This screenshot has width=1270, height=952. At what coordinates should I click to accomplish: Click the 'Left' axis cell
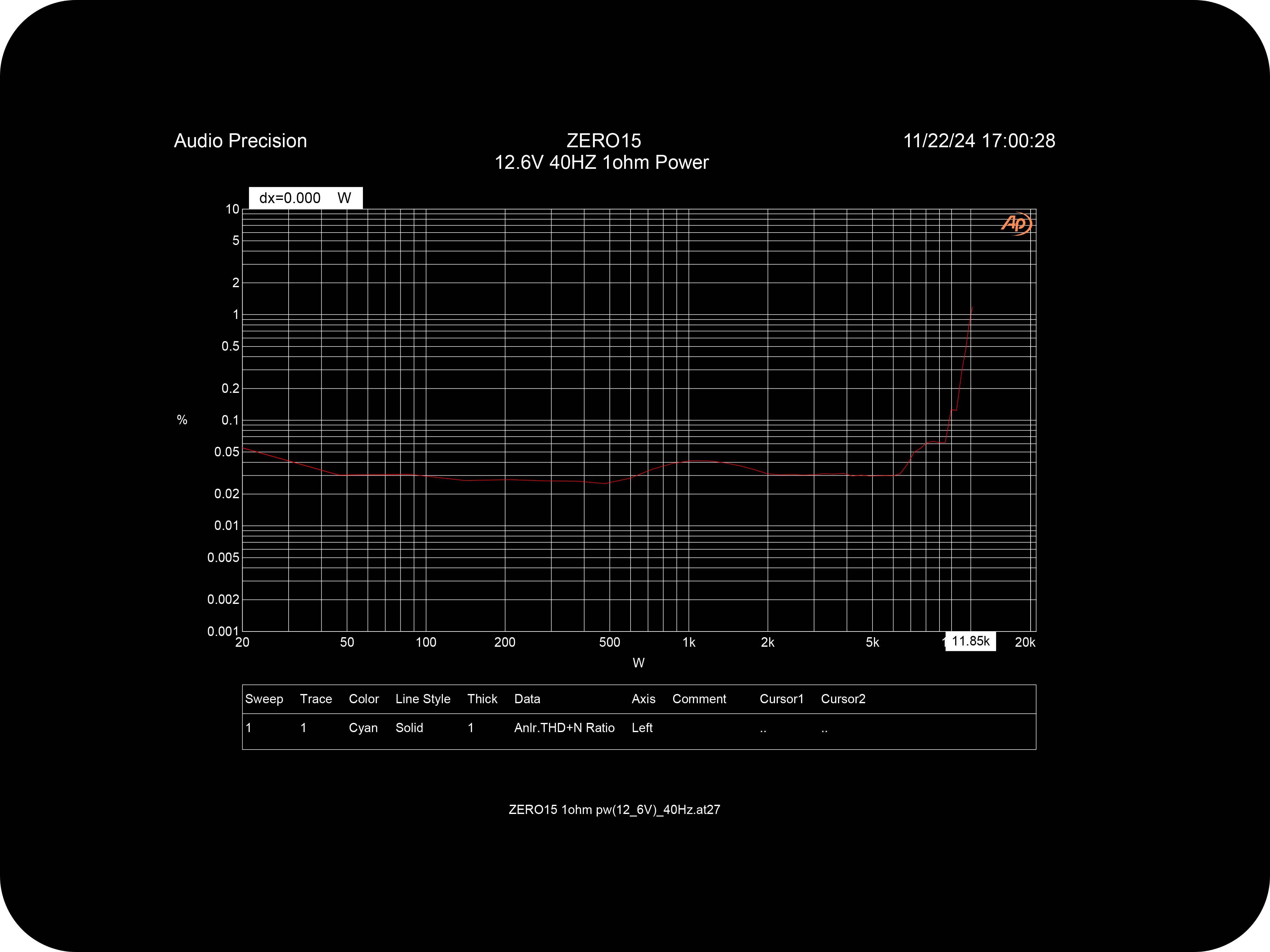642,728
